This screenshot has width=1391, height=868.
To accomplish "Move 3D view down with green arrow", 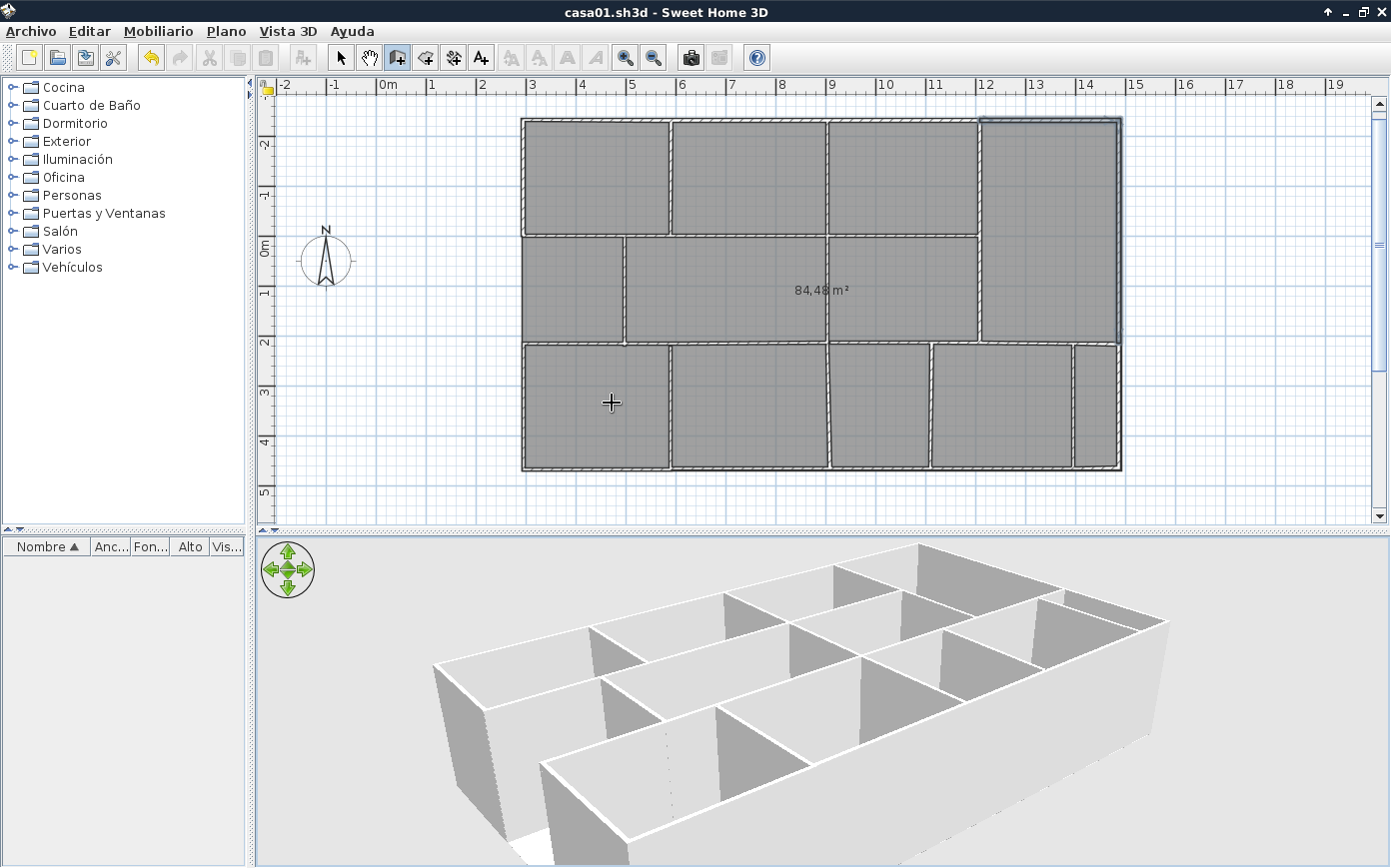I will [x=288, y=587].
